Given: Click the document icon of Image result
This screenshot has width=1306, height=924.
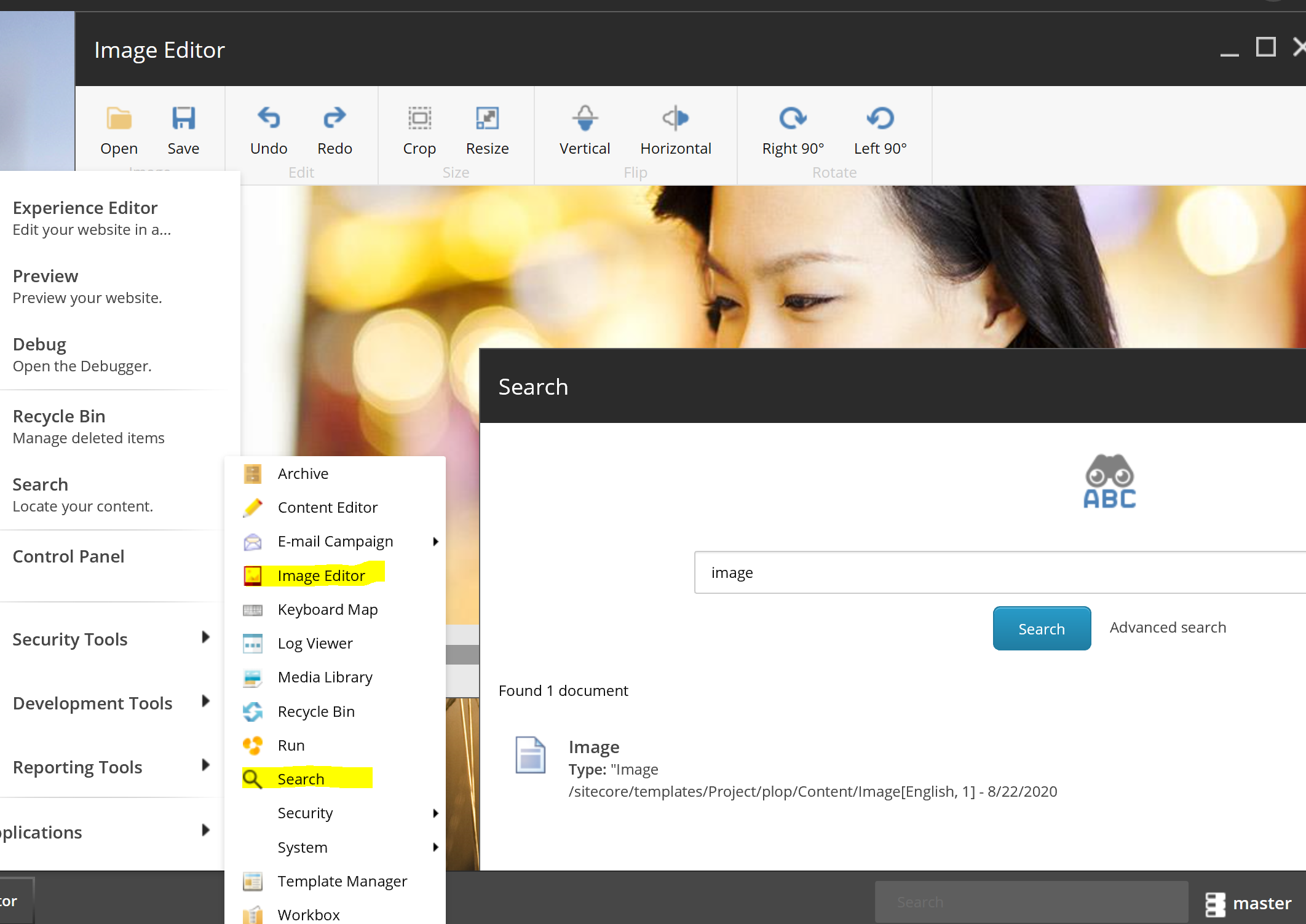Looking at the screenshot, I should pos(530,755).
